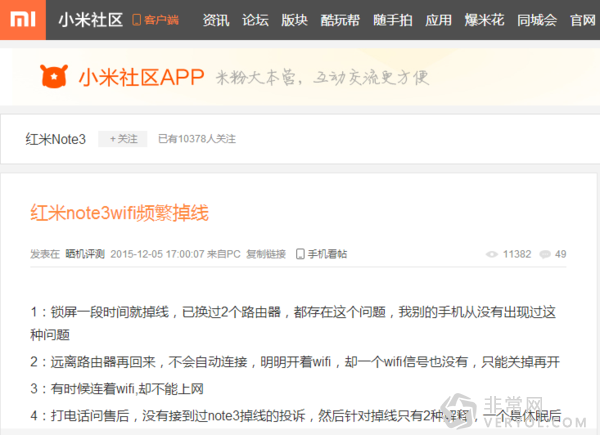Viewport: 600px width, 435px height.
Task: Go to the 论坛 section
Action: click(x=255, y=20)
